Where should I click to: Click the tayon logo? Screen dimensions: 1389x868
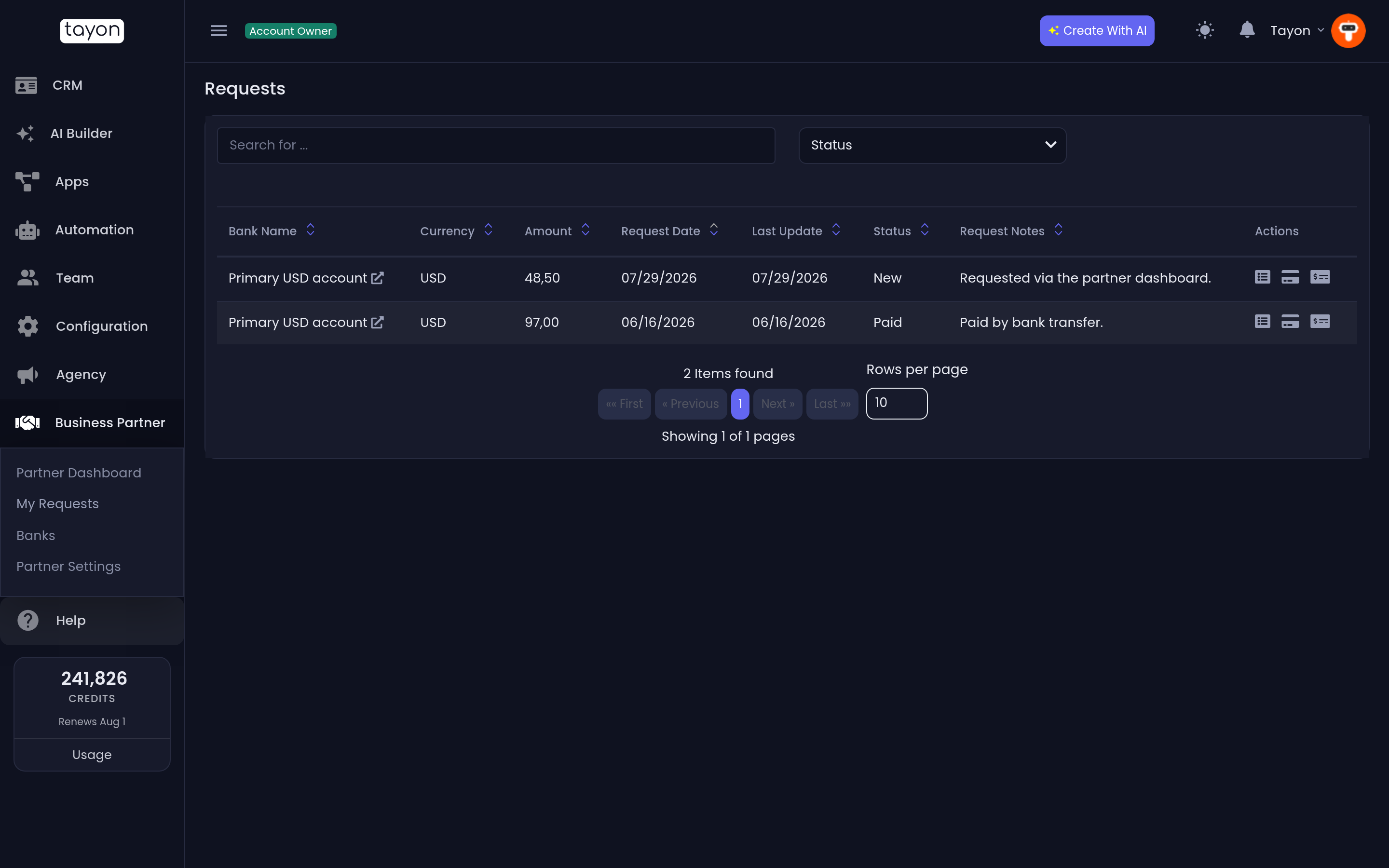coord(92,30)
